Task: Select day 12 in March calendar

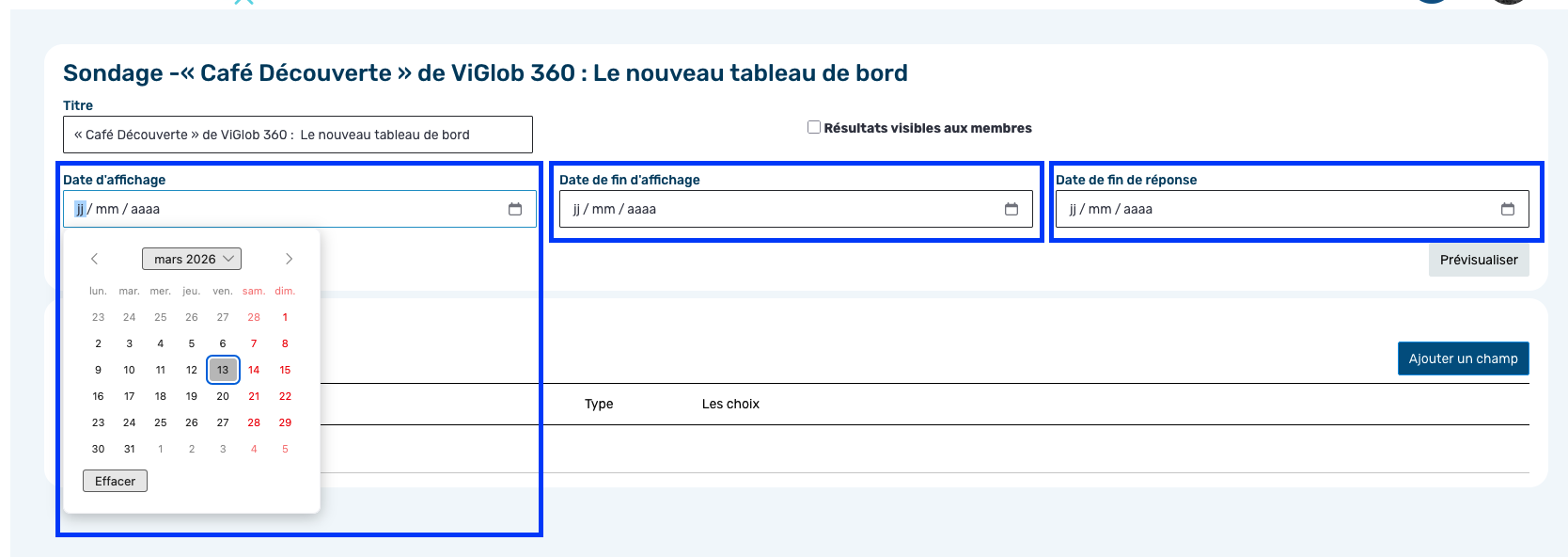Action: click(x=192, y=370)
